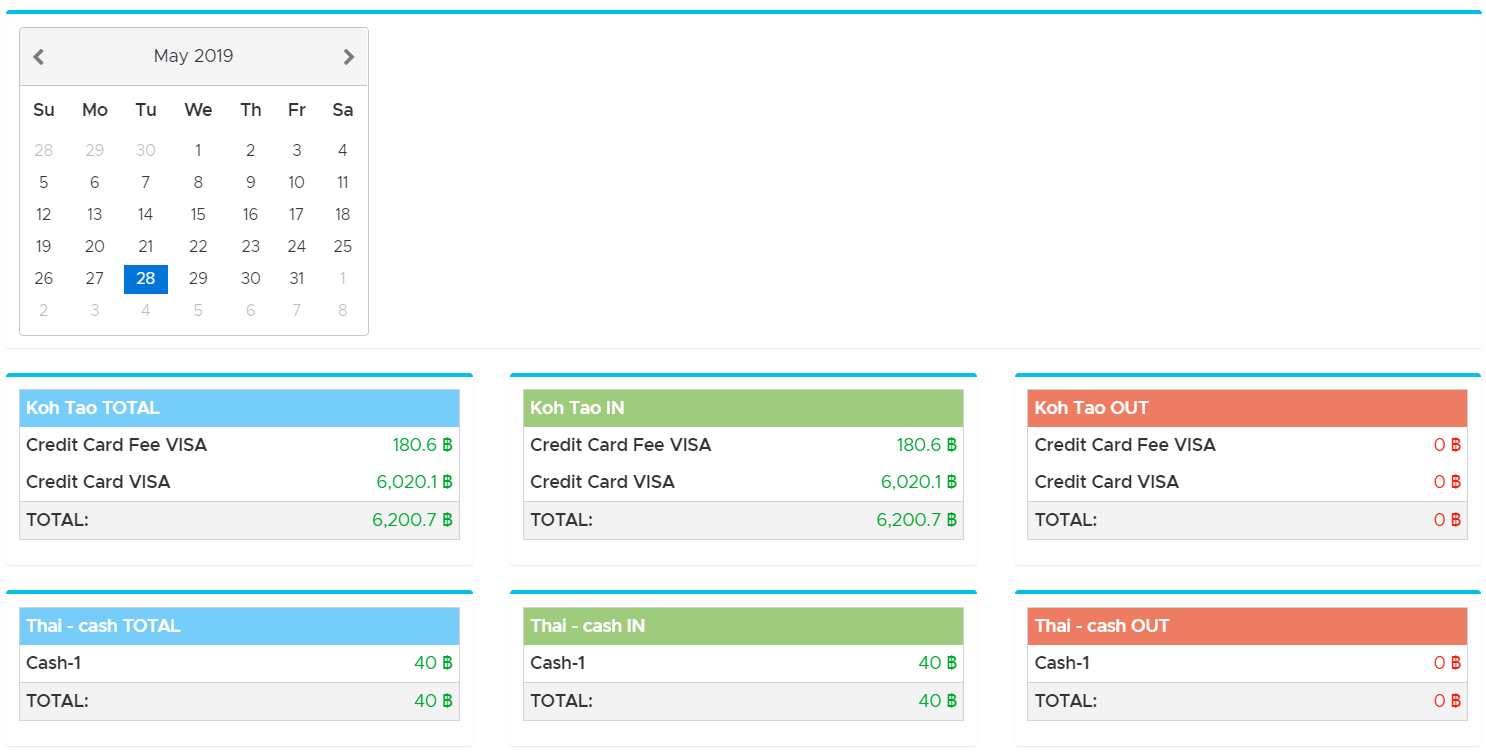This screenshot has width=1486, height=756.
Task: Select the Thai - cash IN header
Action: (743, 626)
